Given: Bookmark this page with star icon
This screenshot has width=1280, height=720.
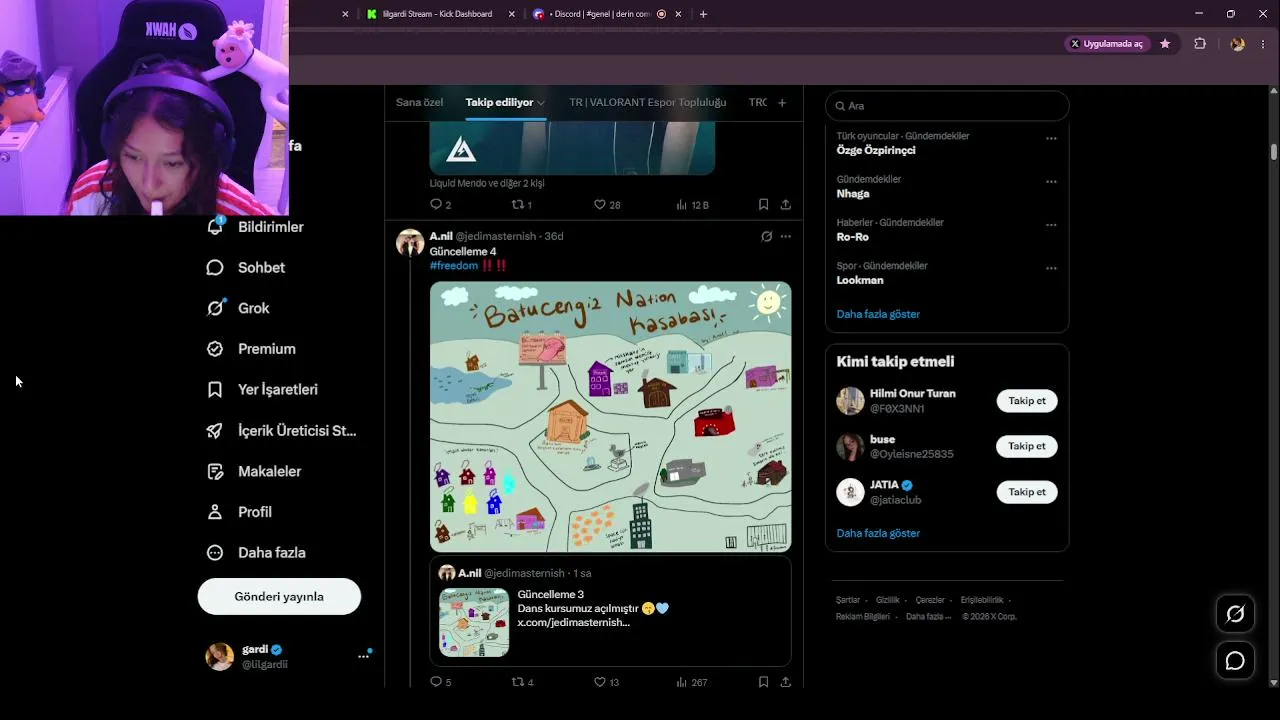Looking at the screenshot, I should pyautogui.click(x=1165, y=44).
